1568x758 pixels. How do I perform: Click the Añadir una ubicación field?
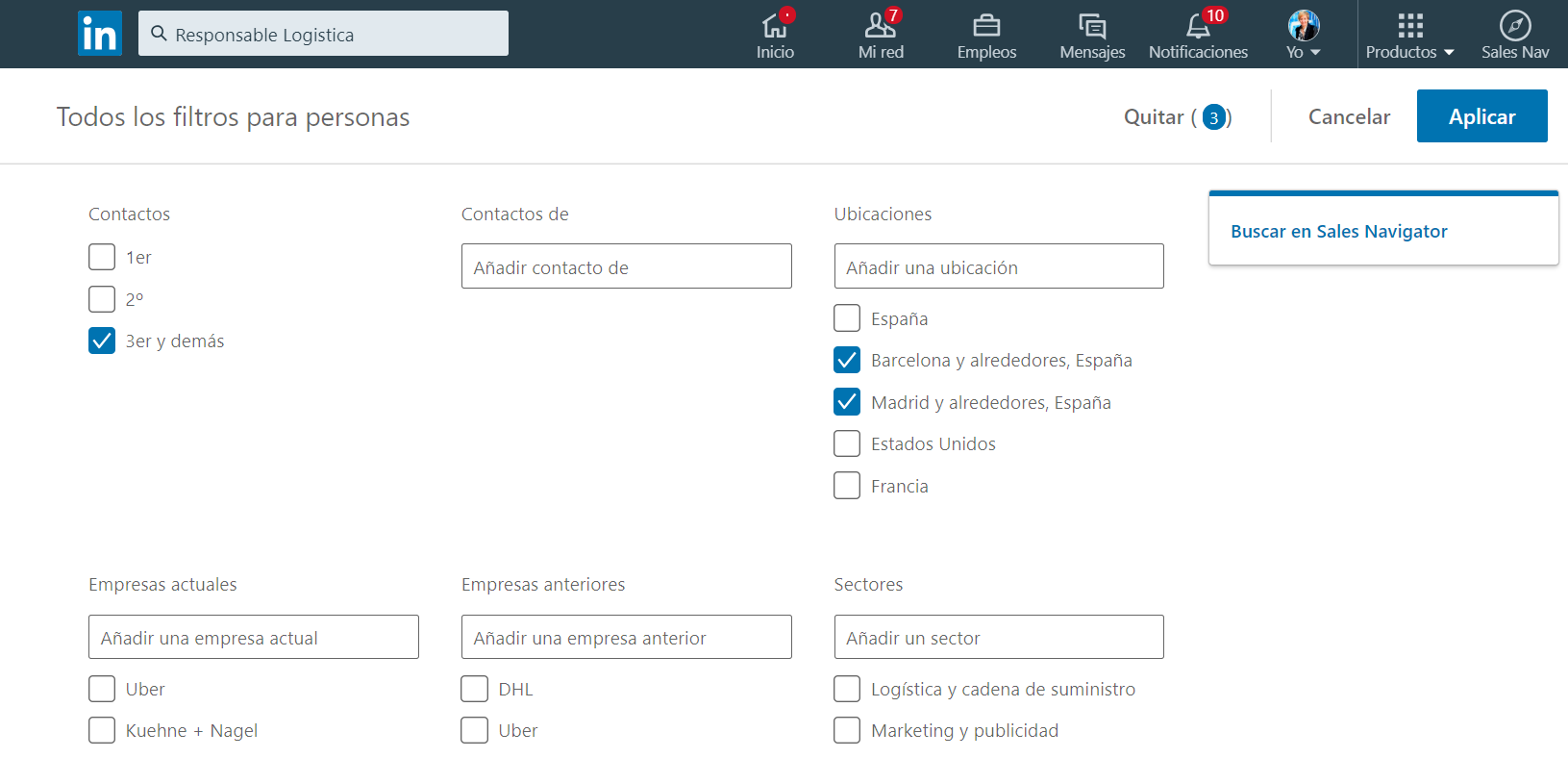[x=999, y=266]
